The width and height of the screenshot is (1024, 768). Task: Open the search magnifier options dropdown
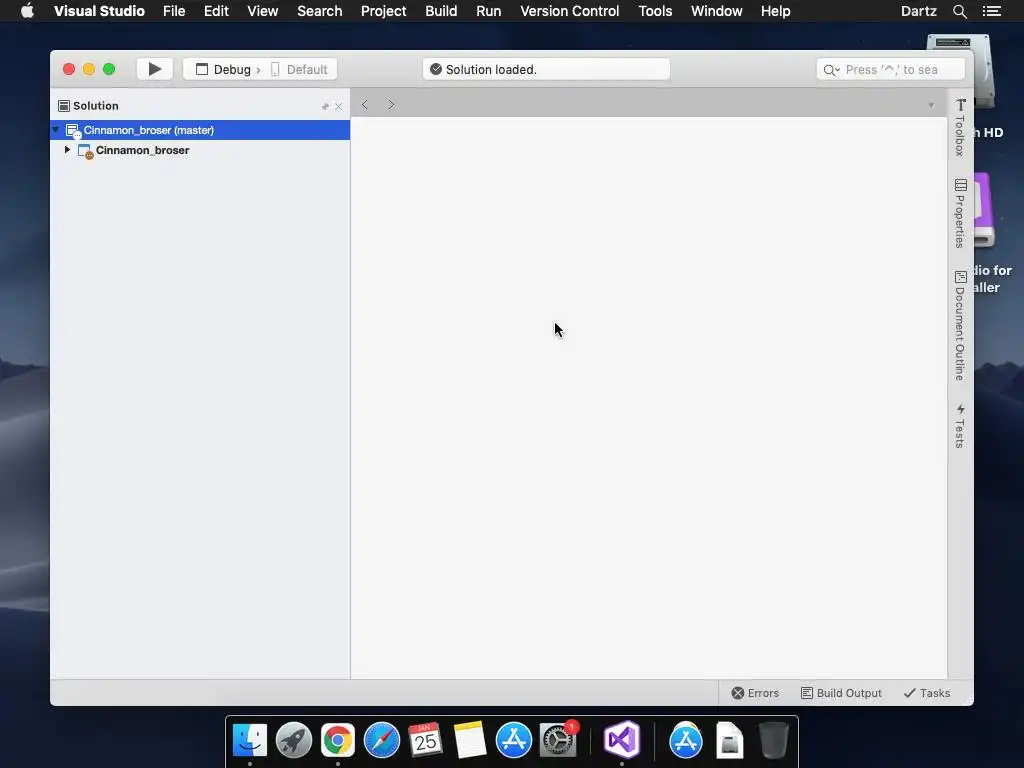click(831, 70)
